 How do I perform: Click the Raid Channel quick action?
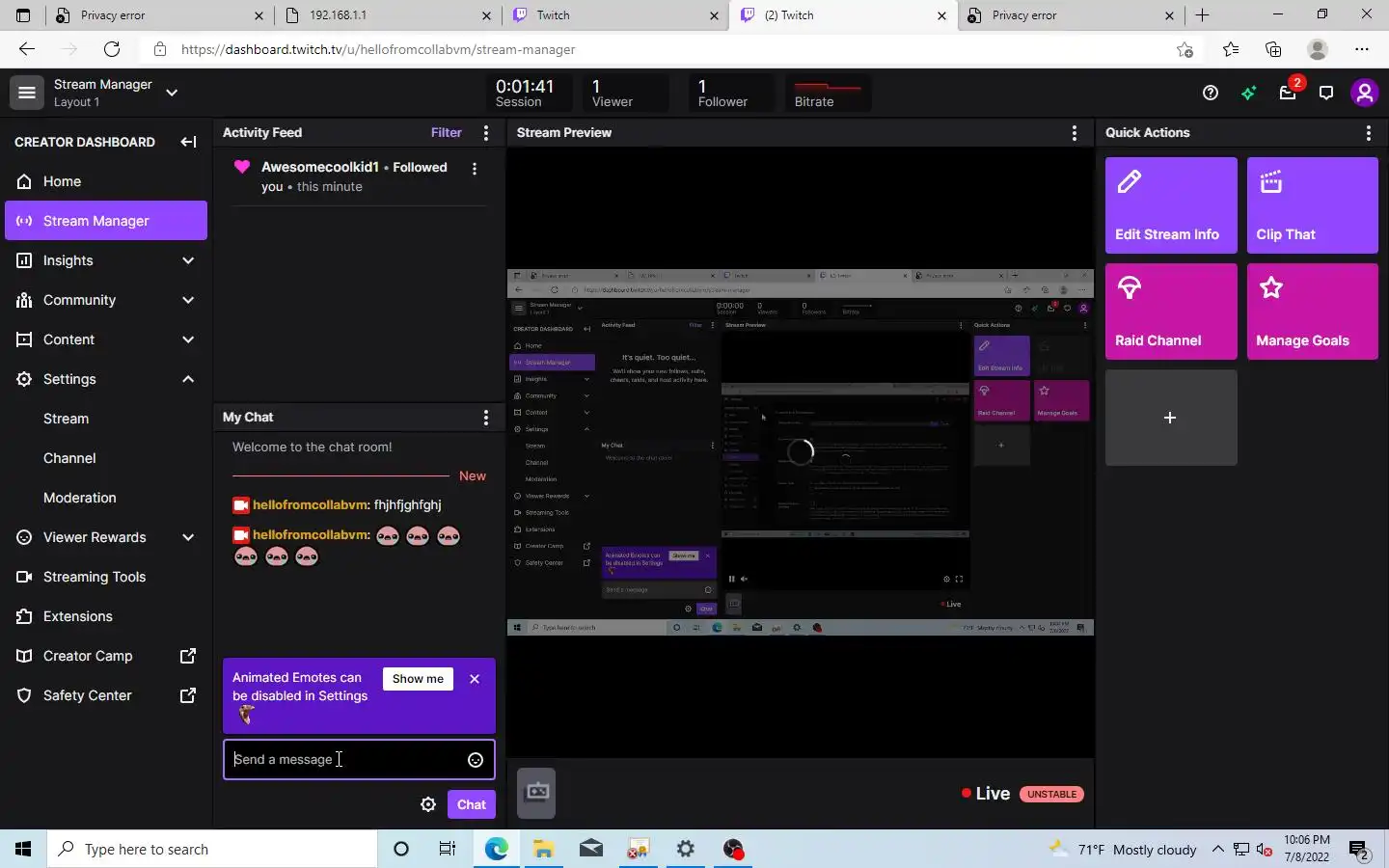(x=1171, y=312)
